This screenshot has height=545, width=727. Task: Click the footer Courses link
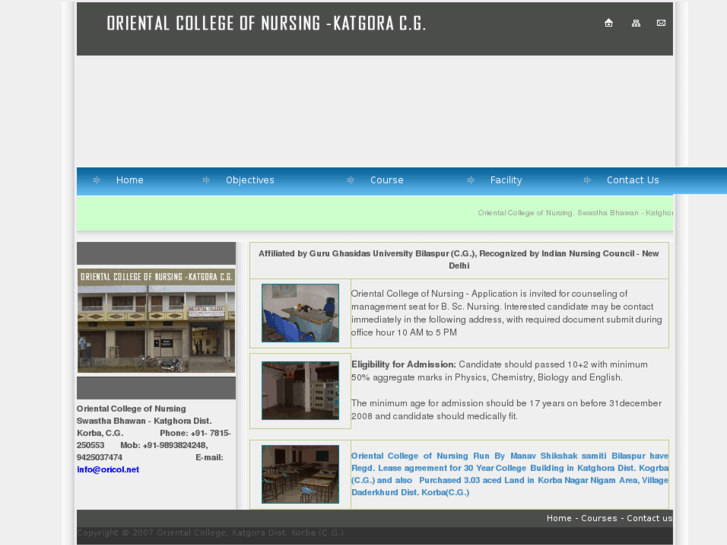coord(599,518)
